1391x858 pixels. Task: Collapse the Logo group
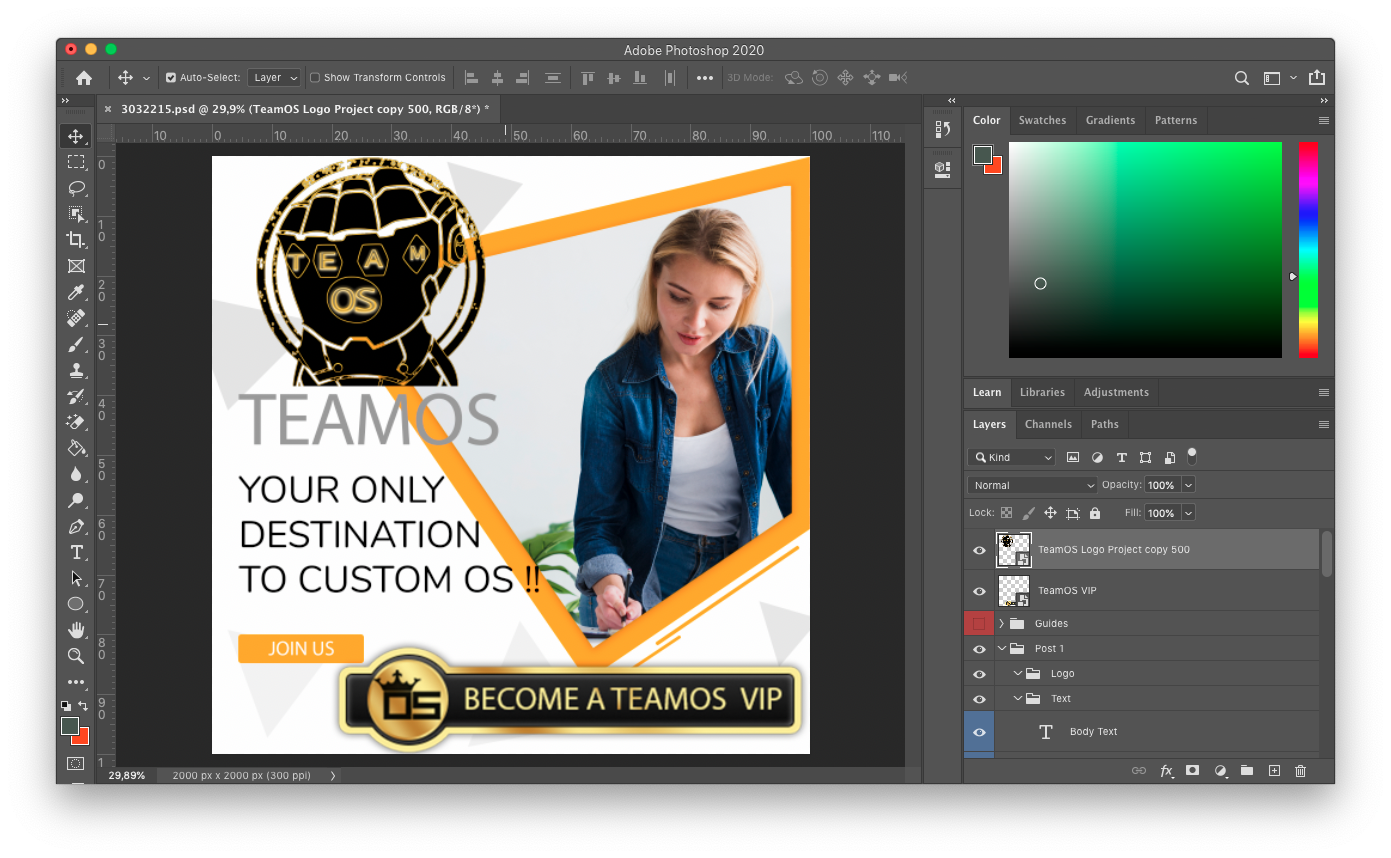[1018, 674]
